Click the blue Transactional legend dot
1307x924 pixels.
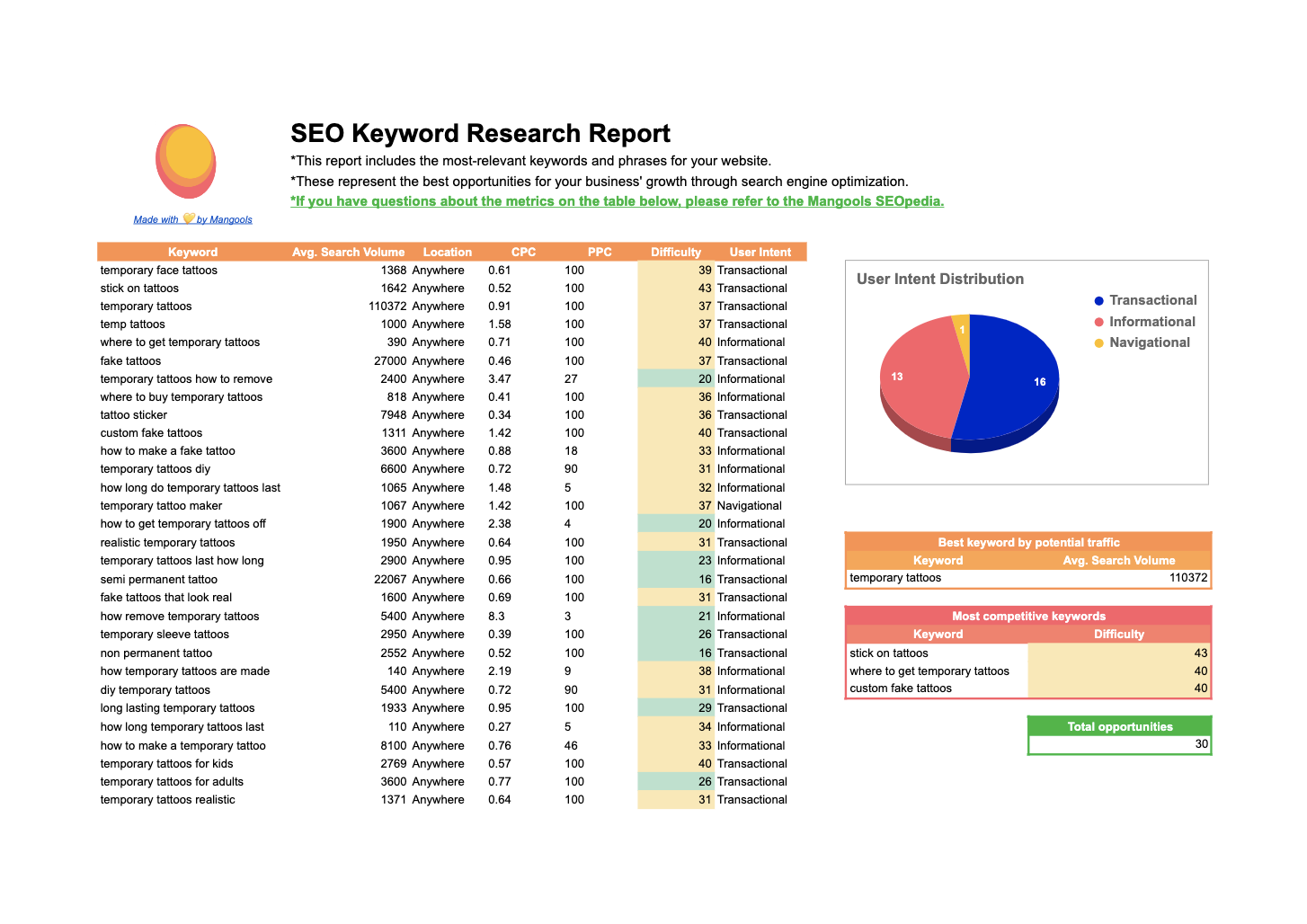tap(1098, 301)
